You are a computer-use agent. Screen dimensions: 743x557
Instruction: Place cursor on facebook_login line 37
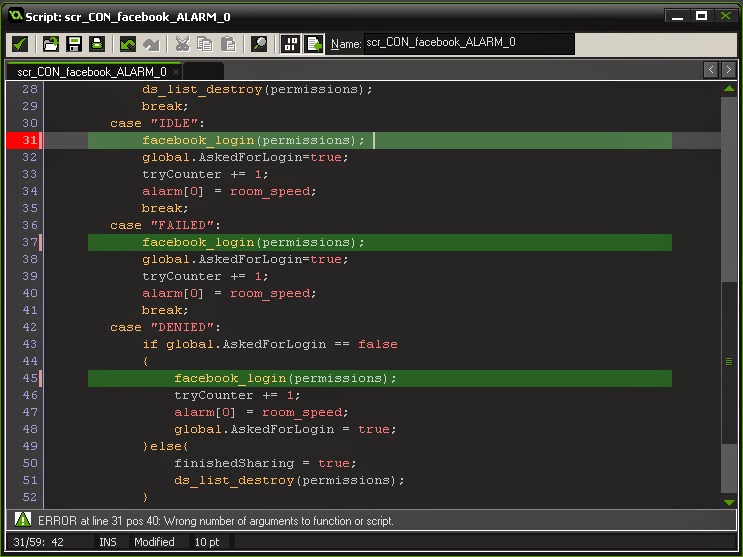(x=254, y=242)
